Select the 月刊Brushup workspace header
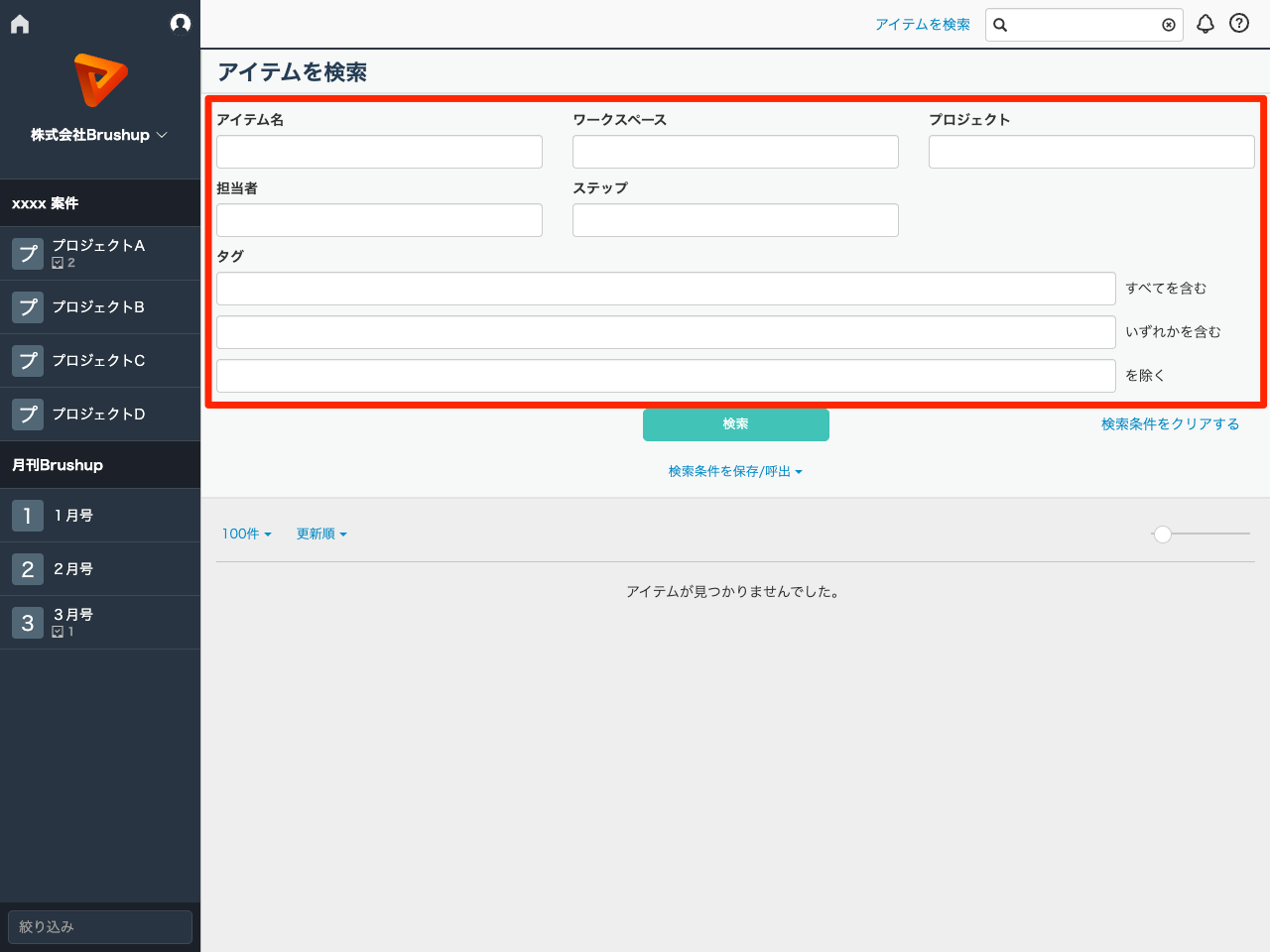The image size is (1270, 952). 100,465
